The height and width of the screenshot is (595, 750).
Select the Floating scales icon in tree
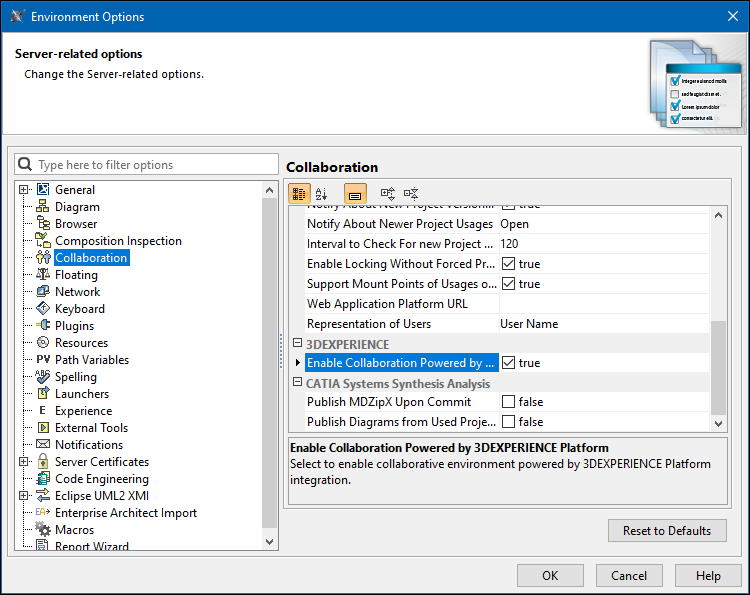pyautogui.click(x=43, y=275)
